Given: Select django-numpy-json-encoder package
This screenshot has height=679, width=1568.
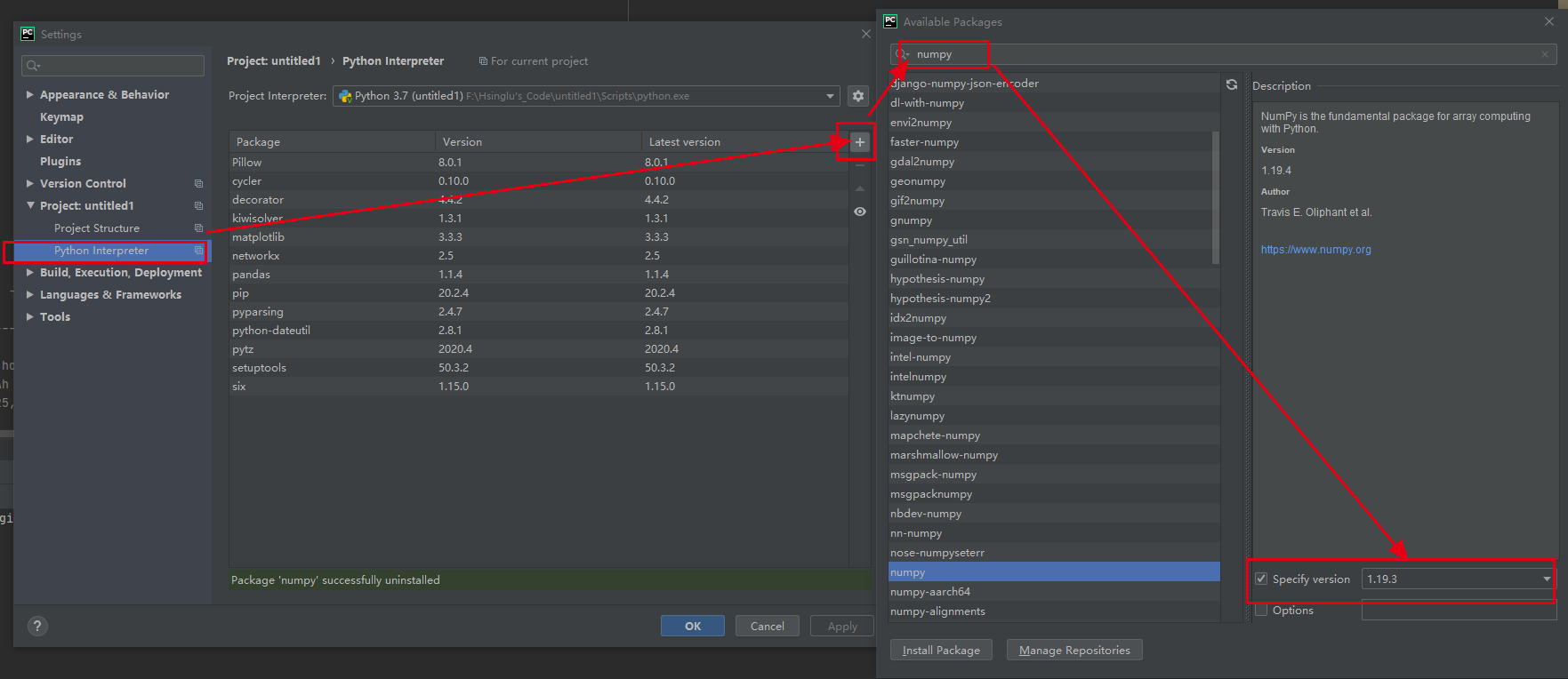Looking at the screenshot, I should click(x=1054, y=84).
